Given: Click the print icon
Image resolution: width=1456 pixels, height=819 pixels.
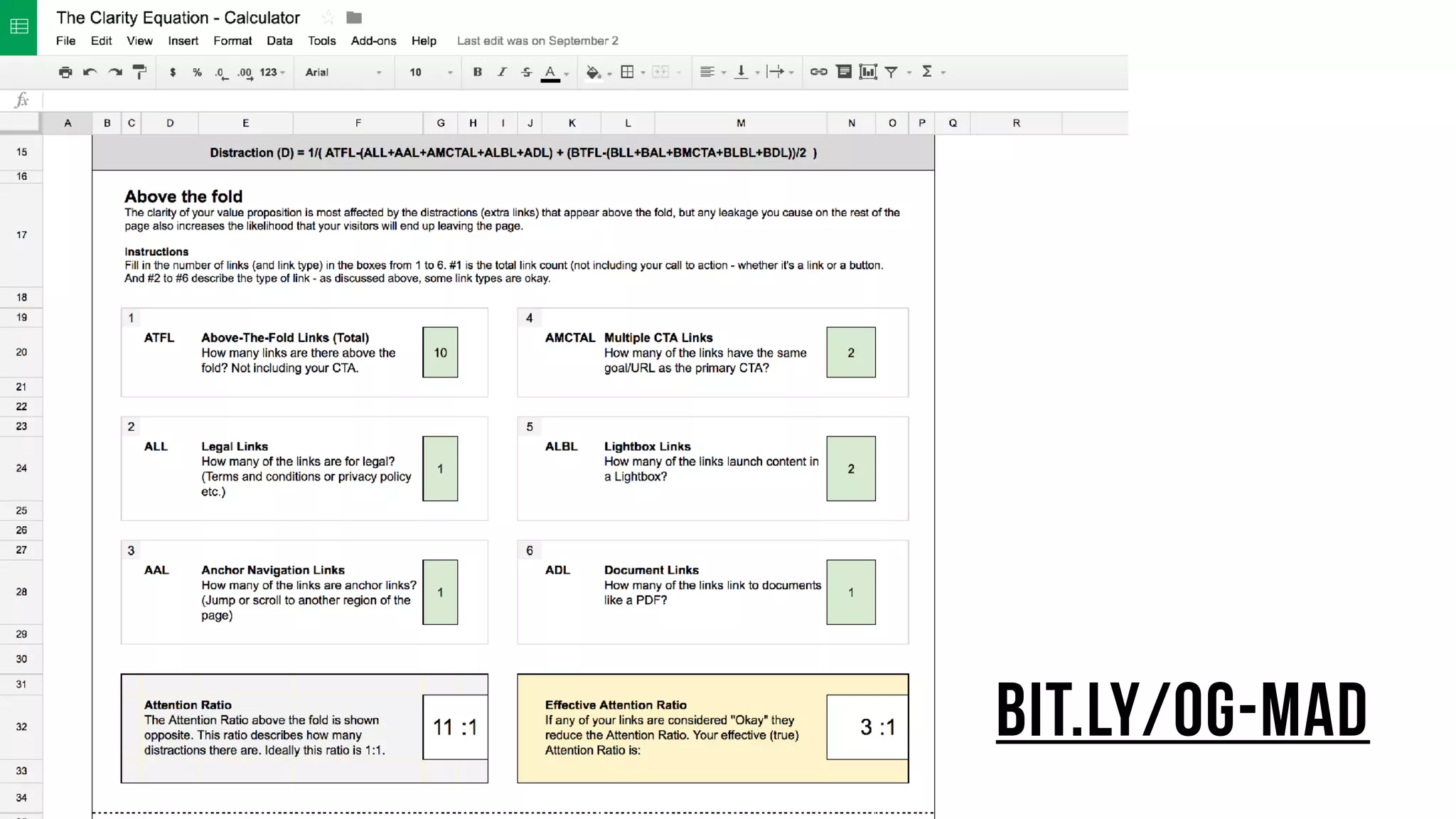Looking at the screenshot, I should pyautogui.click(x=65, y=72).
